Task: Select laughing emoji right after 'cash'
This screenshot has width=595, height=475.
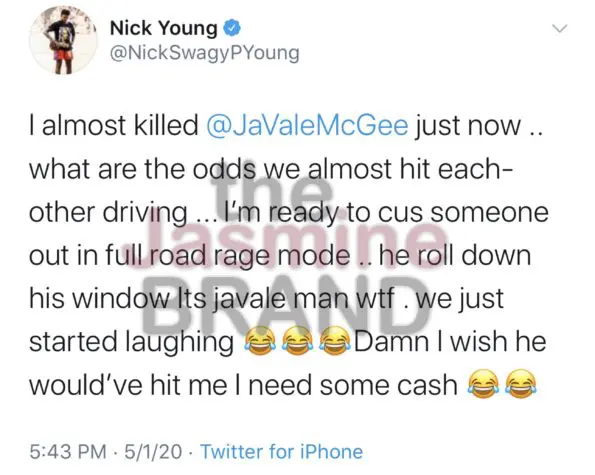Action: point(483,384)
